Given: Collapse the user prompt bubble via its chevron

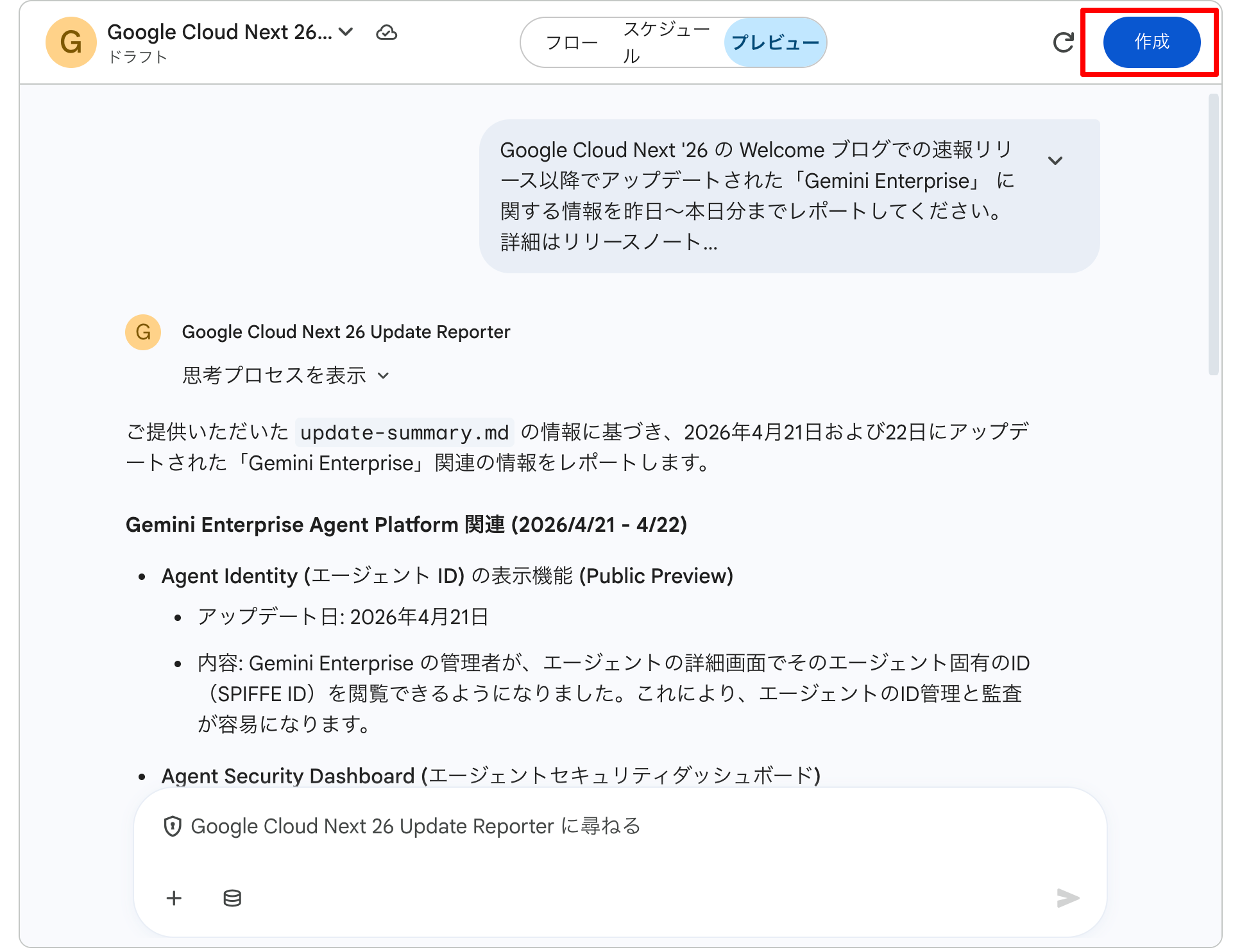Looking at the screenshot, I should pyautogui.click(x=1056, y=161).
